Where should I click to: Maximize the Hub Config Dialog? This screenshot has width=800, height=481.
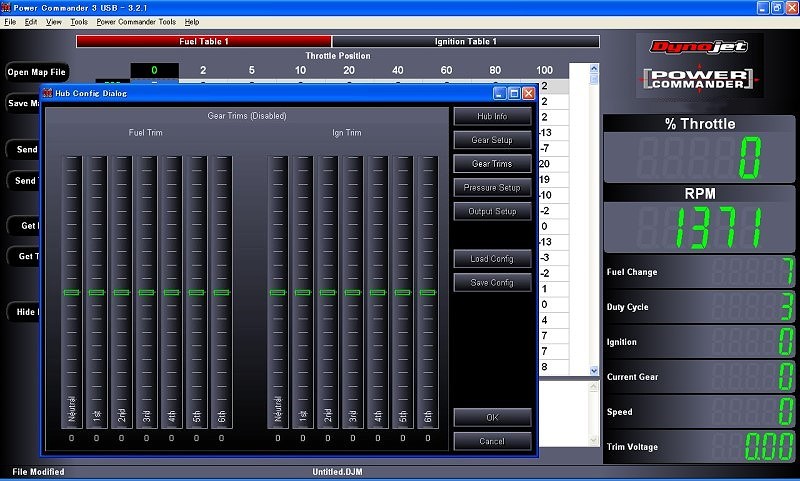(514, 93)
